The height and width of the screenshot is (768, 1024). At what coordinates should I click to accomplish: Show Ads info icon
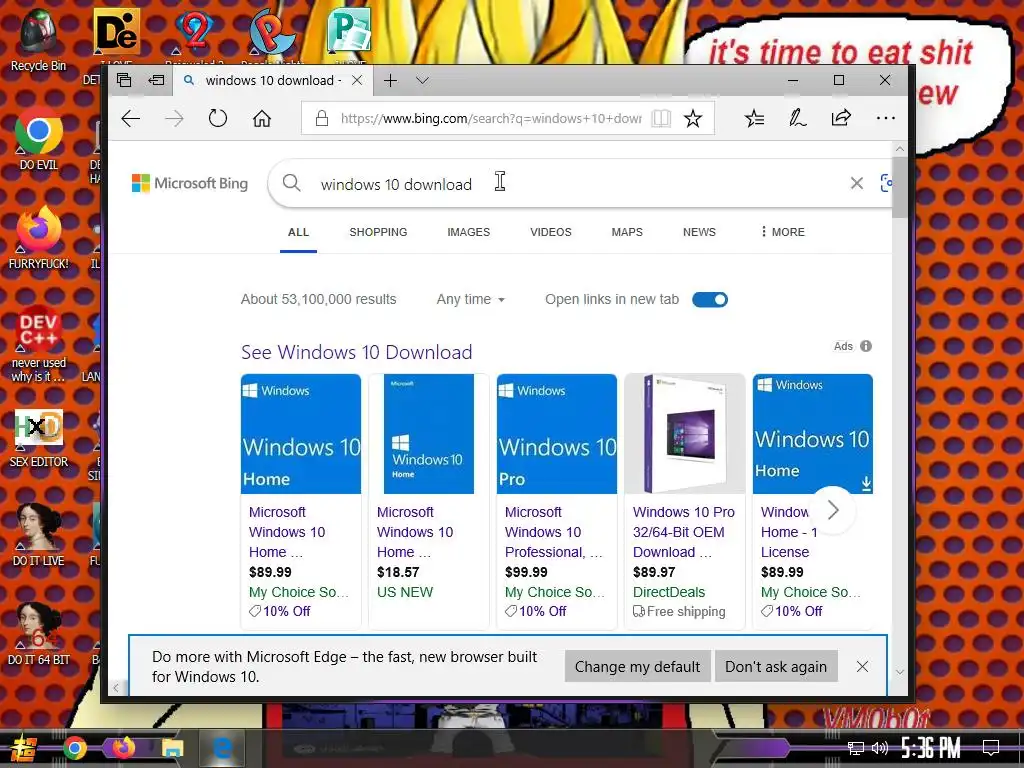point(866,346)
